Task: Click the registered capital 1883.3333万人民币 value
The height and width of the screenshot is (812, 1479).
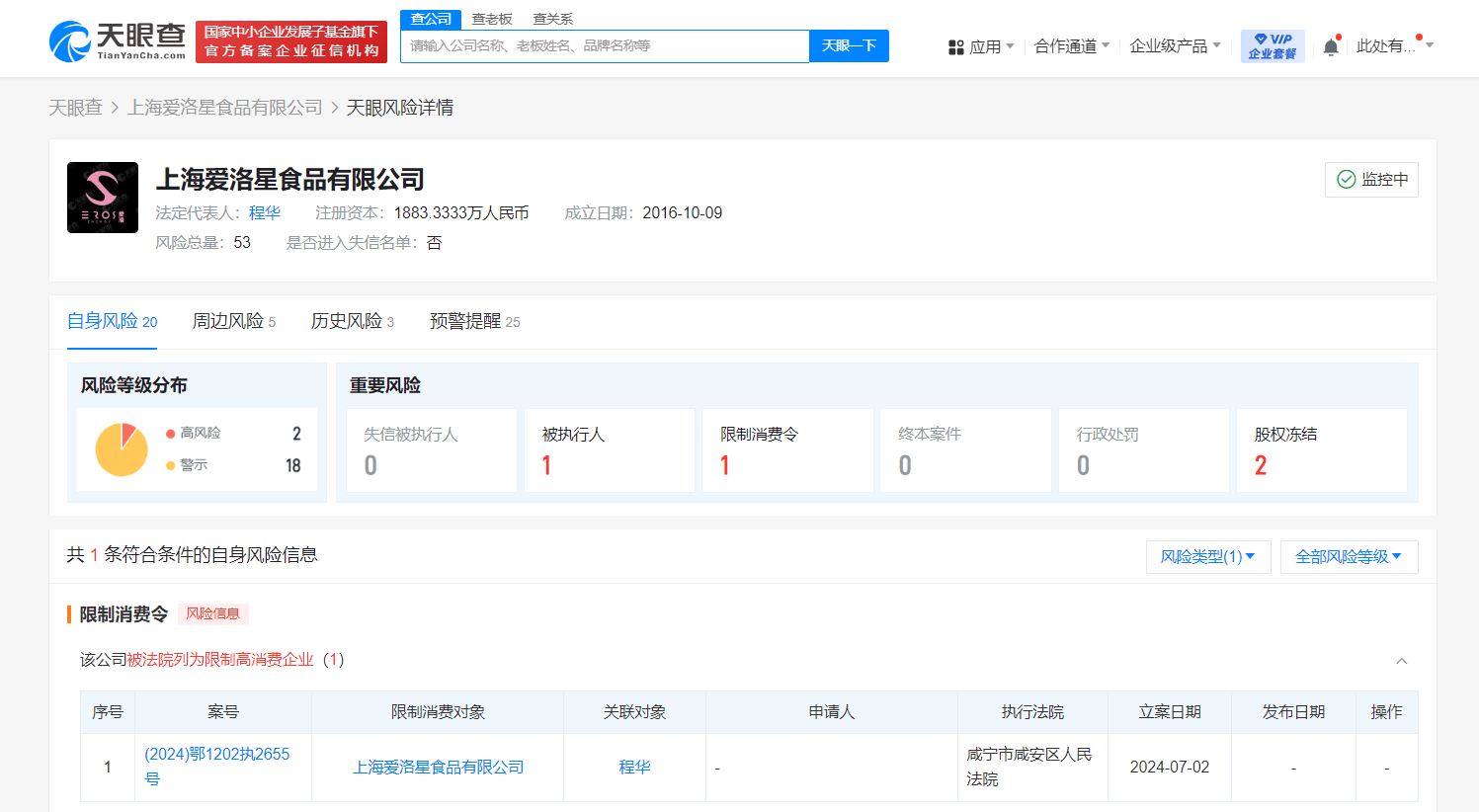Action: point(461,213)
